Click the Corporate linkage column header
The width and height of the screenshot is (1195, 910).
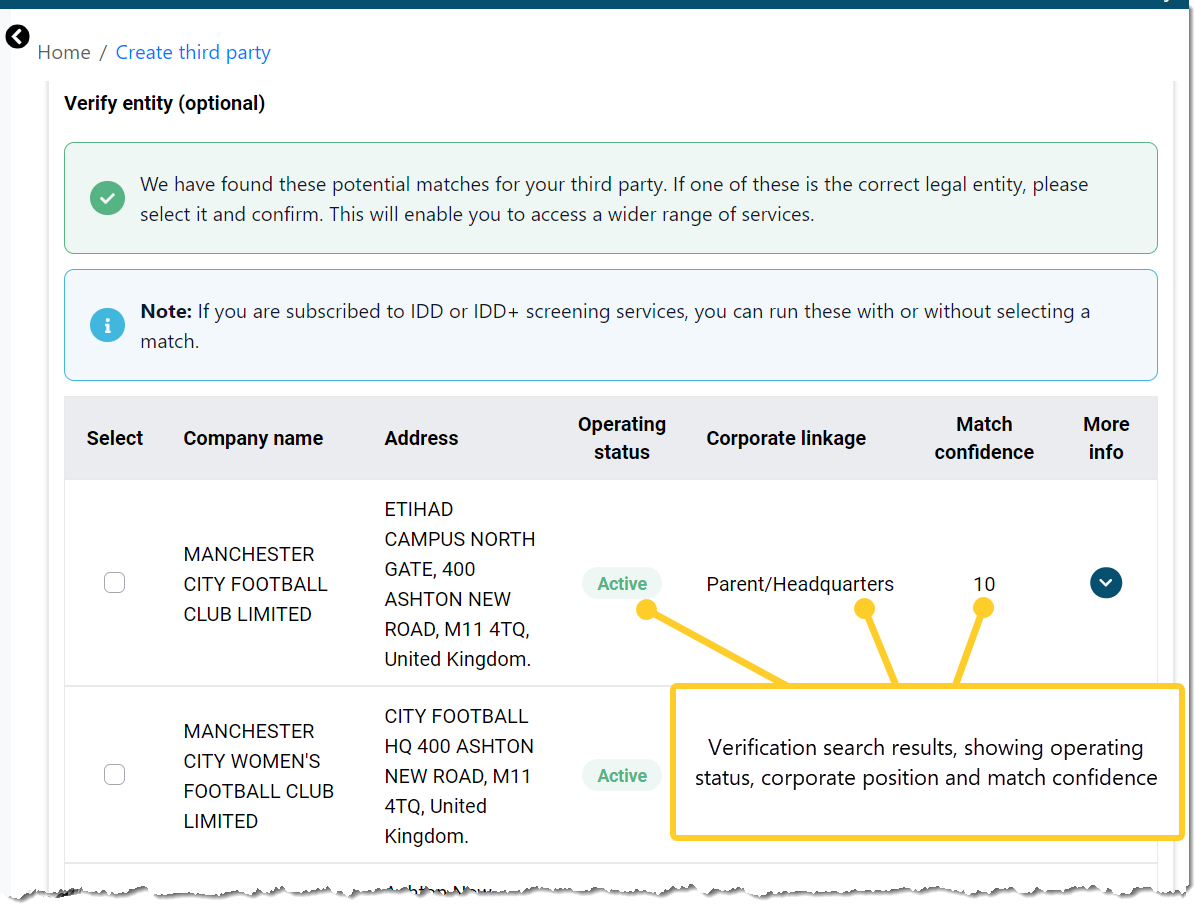point(786,438)
